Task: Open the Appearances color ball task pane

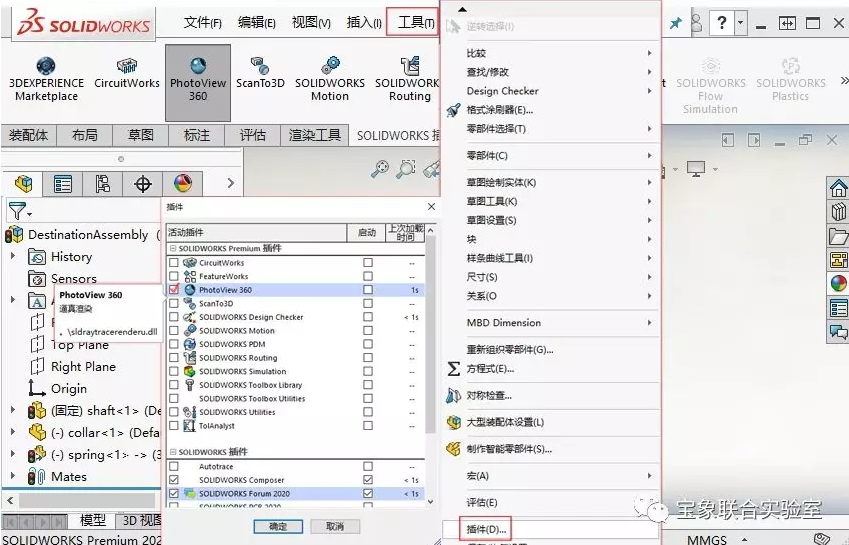Action: (x=838, y=283)
